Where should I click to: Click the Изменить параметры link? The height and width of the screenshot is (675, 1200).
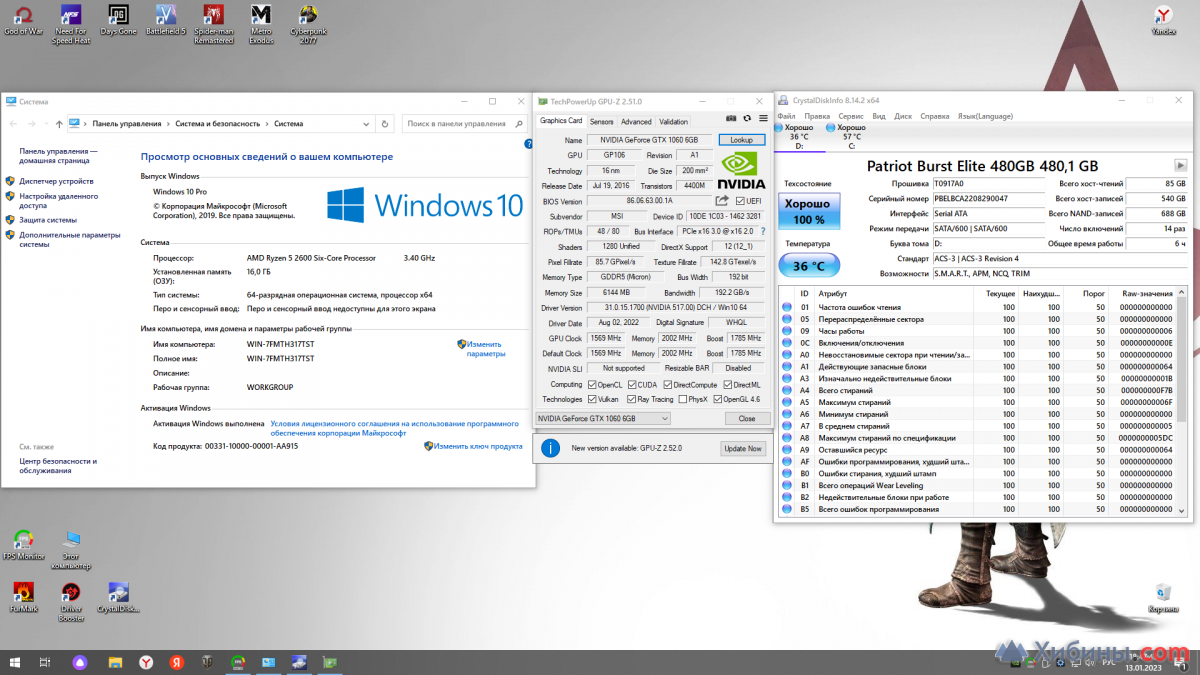485,348
